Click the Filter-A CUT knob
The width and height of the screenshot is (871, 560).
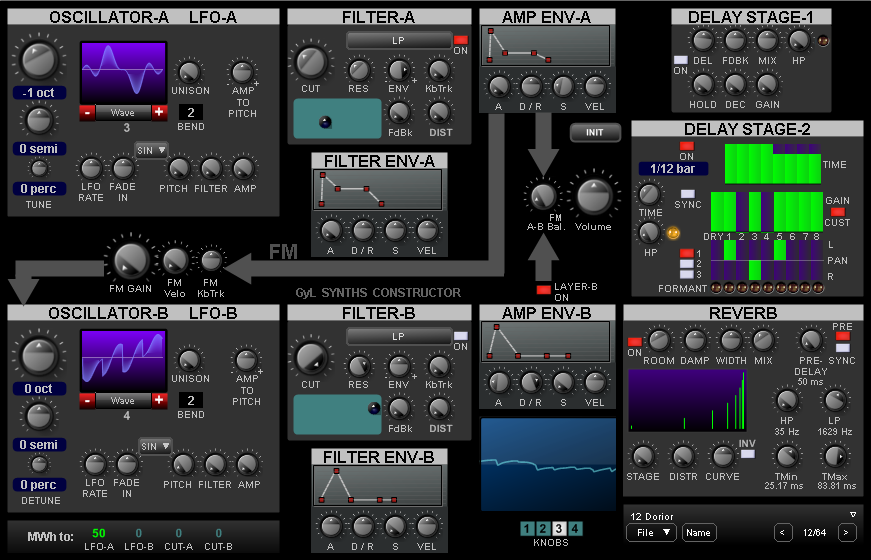[311, 63]
